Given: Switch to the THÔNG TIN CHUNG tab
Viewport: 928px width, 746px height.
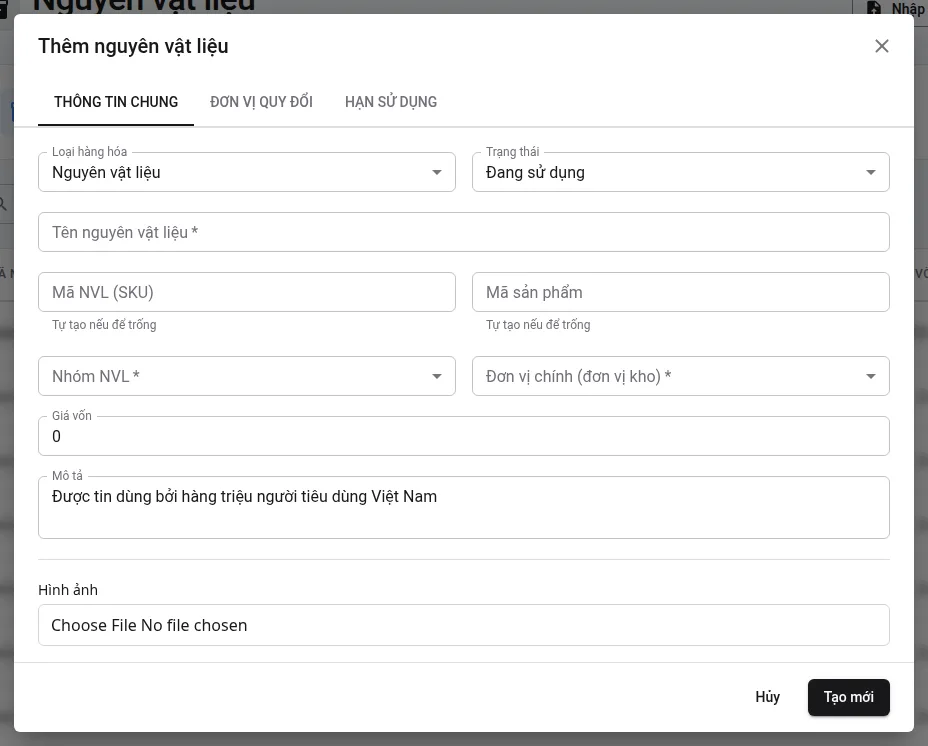Looking at the screenshot, I should pyautogui.click(x=116, y=102).
